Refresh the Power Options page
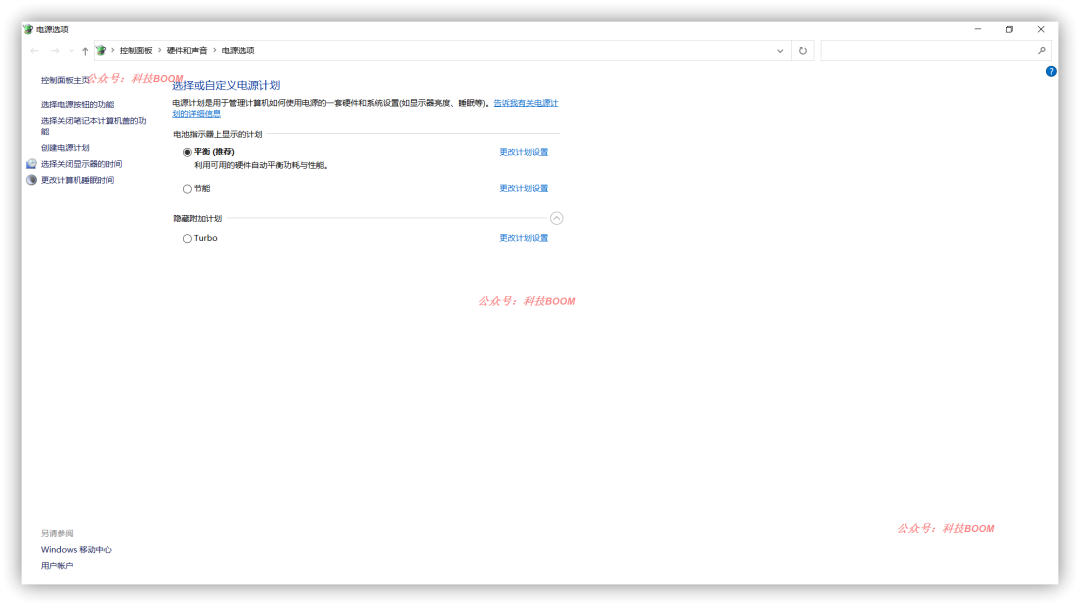The height and width of the screenshot is (606, 1080). [802, 50]
